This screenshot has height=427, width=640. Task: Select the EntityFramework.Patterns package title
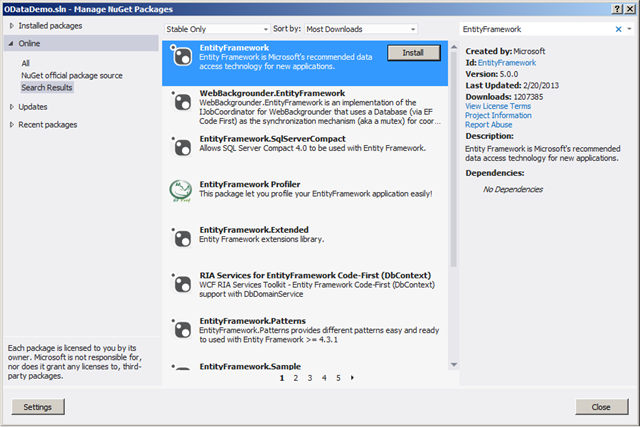pos(252,321)
